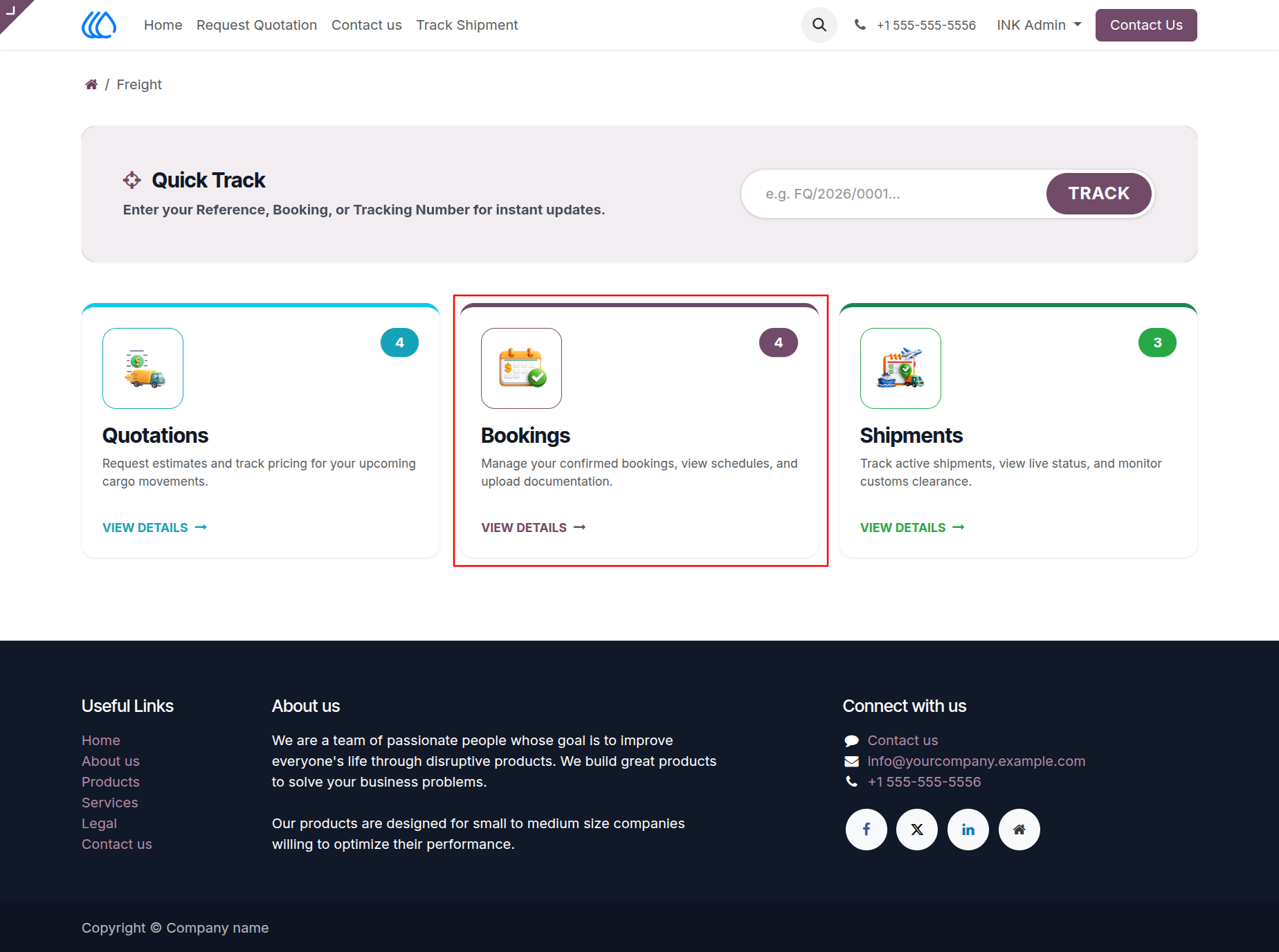Click the Quick Track crosshair icon
The image size is (1279, 952).
(131, 181)
